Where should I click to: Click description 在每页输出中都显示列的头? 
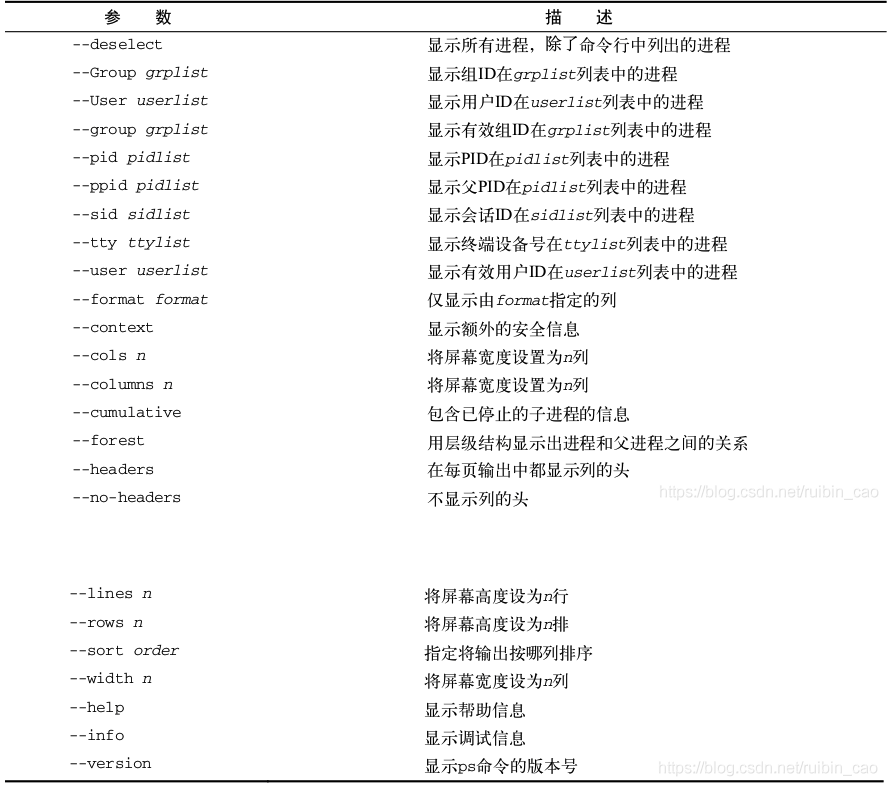529,470
